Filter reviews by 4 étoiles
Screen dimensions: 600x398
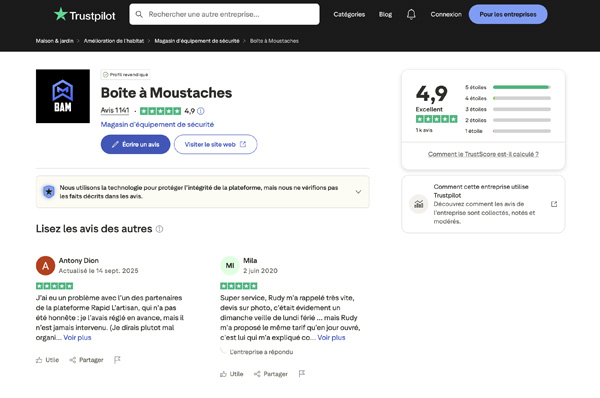[x=508, y=98]
